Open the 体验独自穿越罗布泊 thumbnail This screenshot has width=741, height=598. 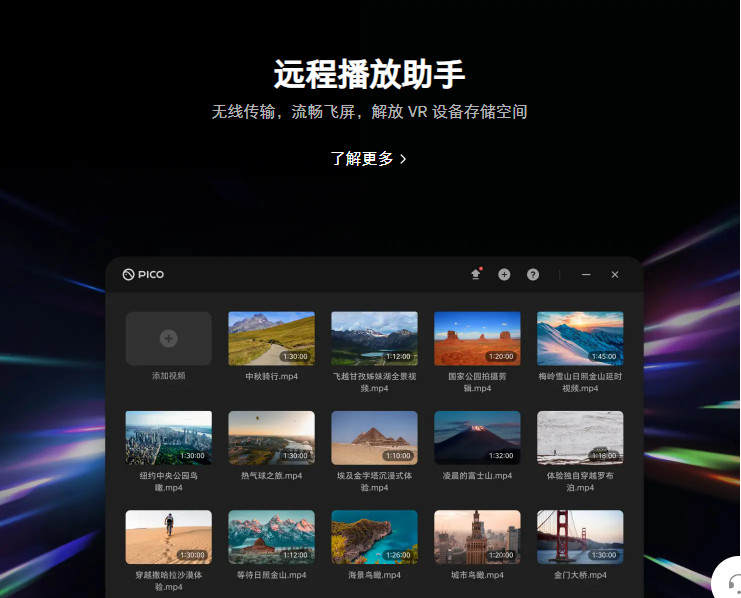pyautogui.click(x=580, y=438)
